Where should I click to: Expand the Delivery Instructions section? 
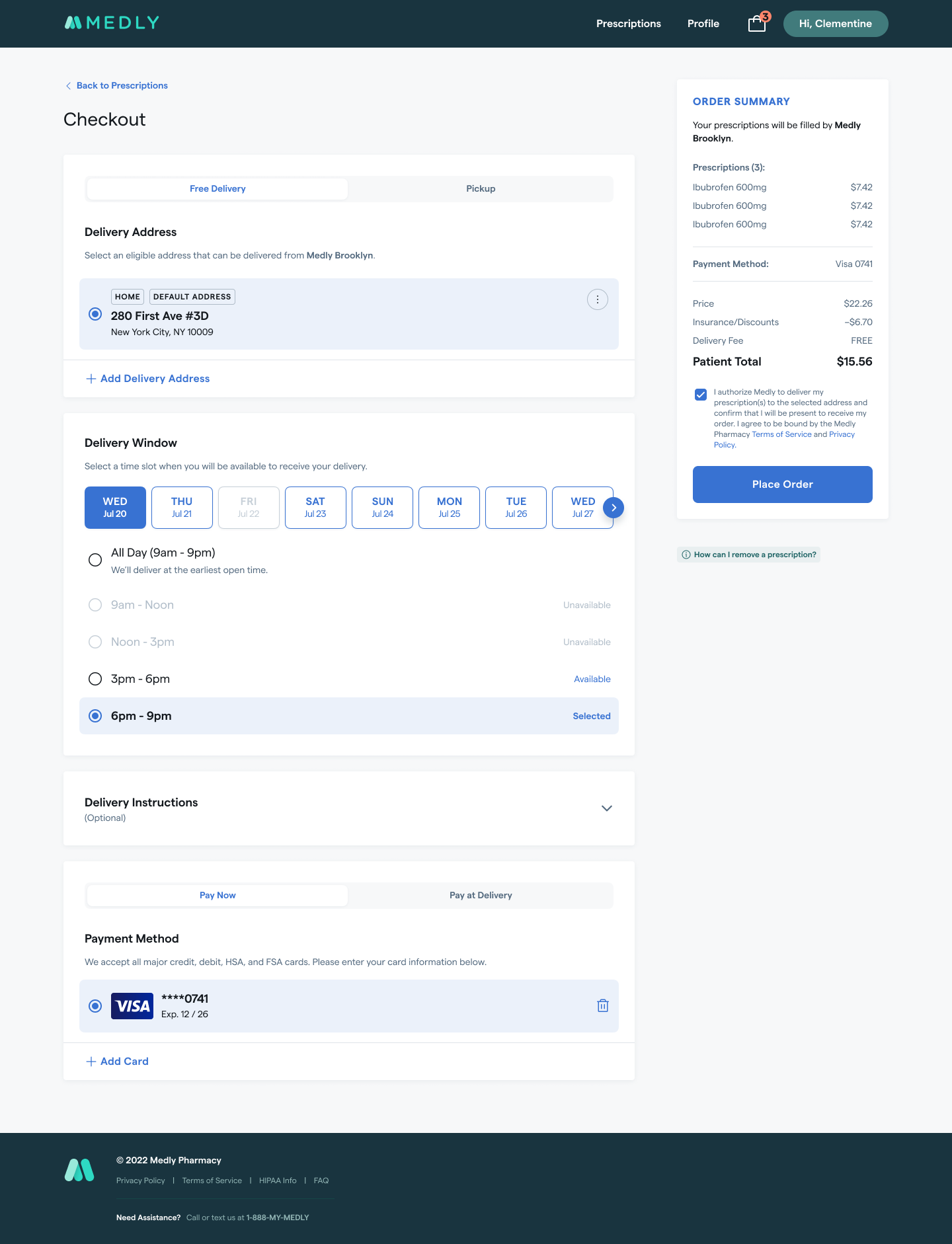coord(606,808)
